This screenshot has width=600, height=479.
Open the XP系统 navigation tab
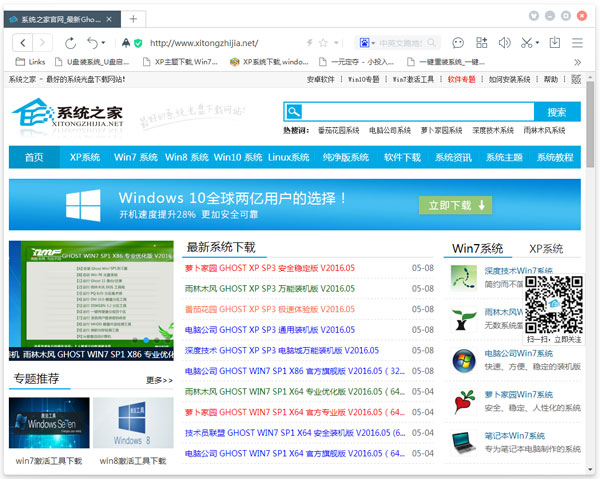tap(85, 157)
